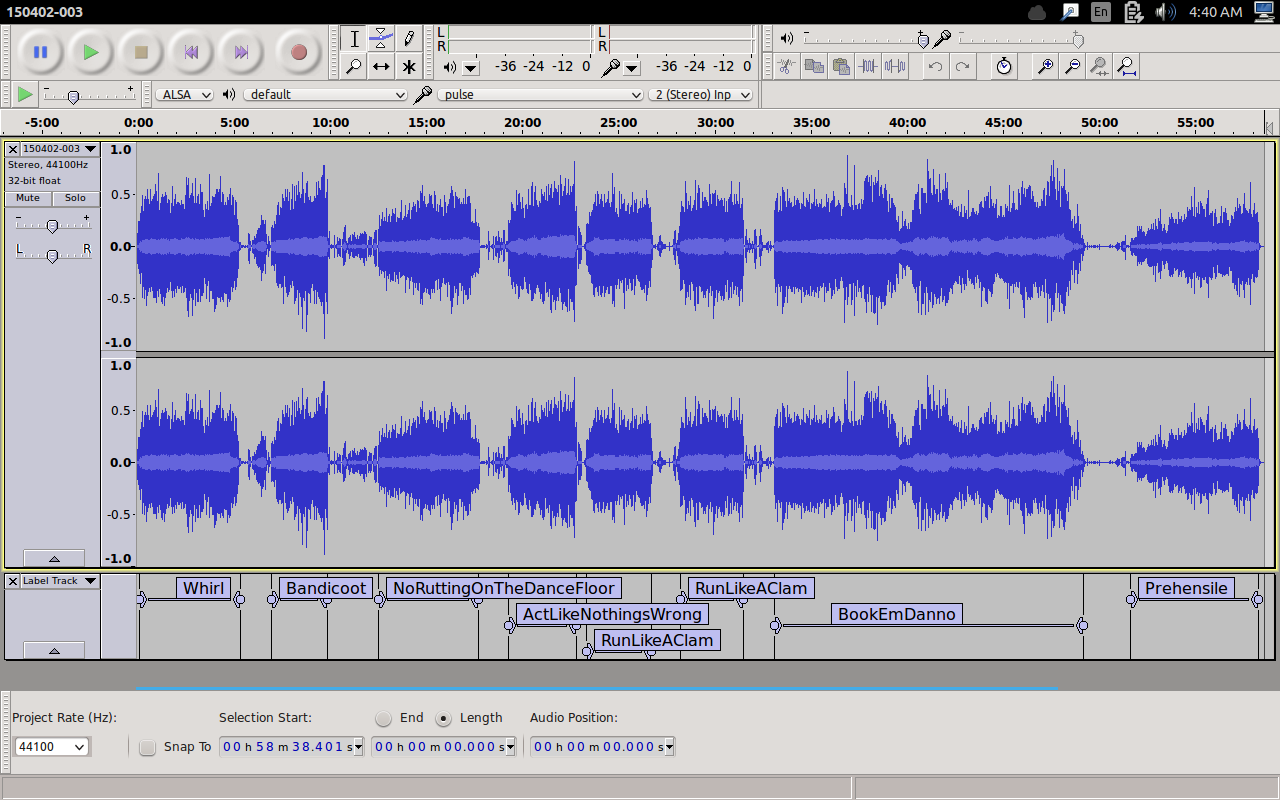
Task: Click the Record button
Action: click(x=298, y=52)
